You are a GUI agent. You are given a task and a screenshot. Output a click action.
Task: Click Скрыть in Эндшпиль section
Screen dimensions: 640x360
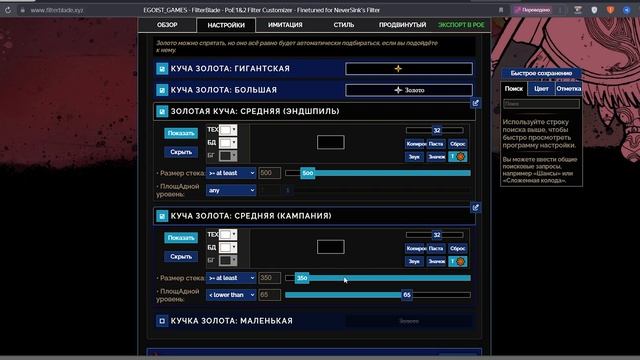coord(181,152)
